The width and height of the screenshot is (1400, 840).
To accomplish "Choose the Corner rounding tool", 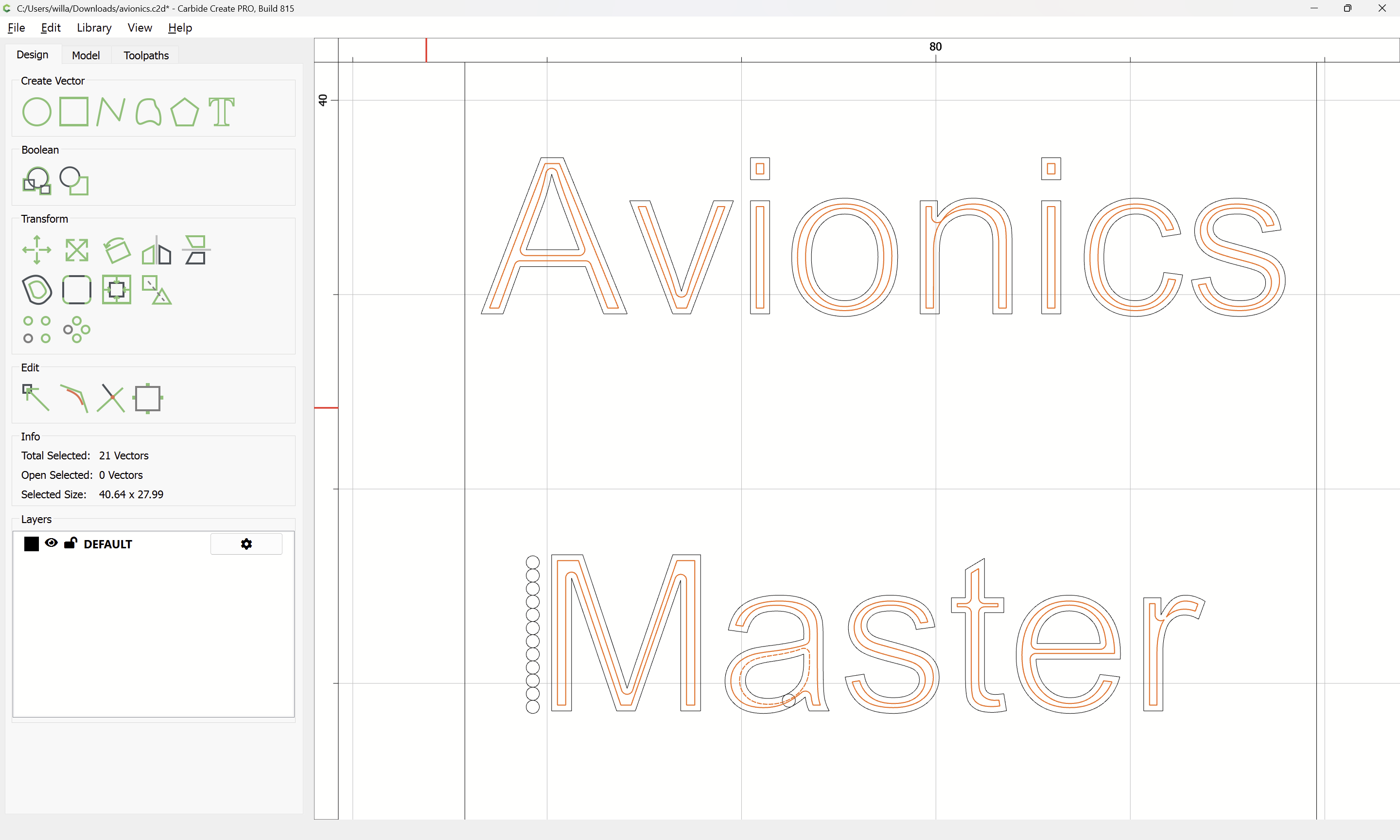I will (x=77, y=290).
